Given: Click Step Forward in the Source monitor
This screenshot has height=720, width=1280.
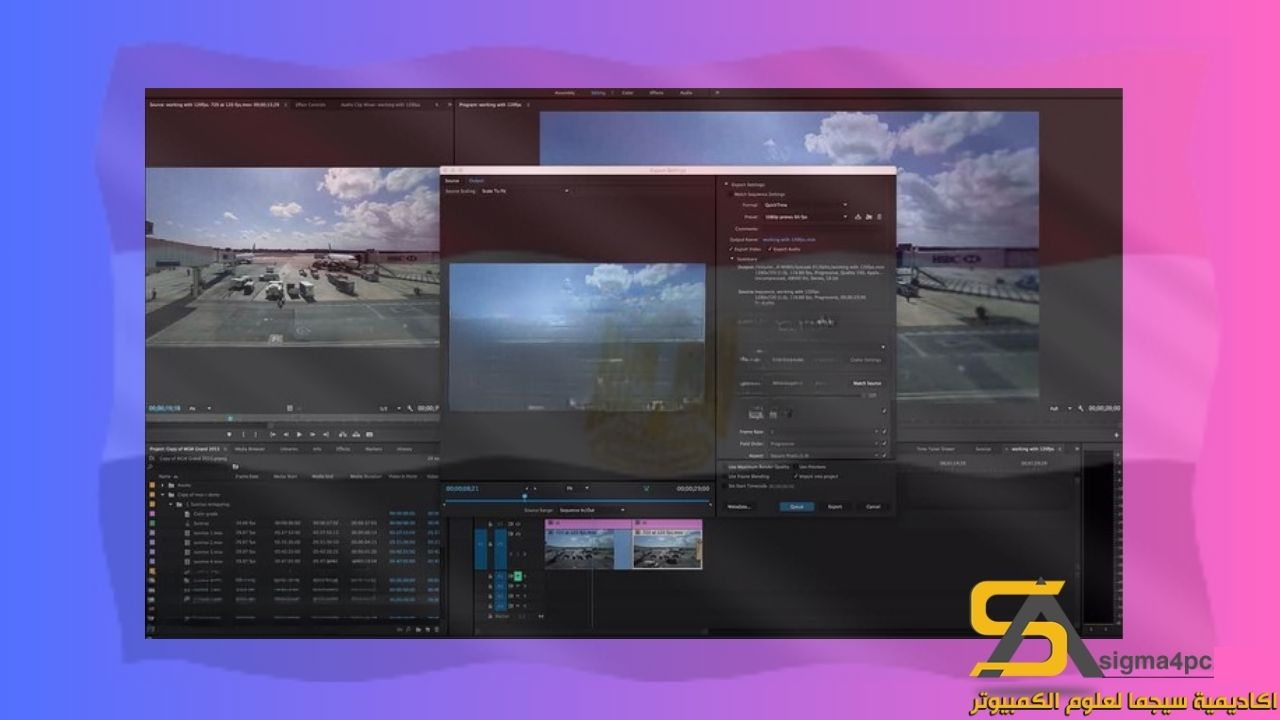Looking at the screenshot, I should click(312, 434).
